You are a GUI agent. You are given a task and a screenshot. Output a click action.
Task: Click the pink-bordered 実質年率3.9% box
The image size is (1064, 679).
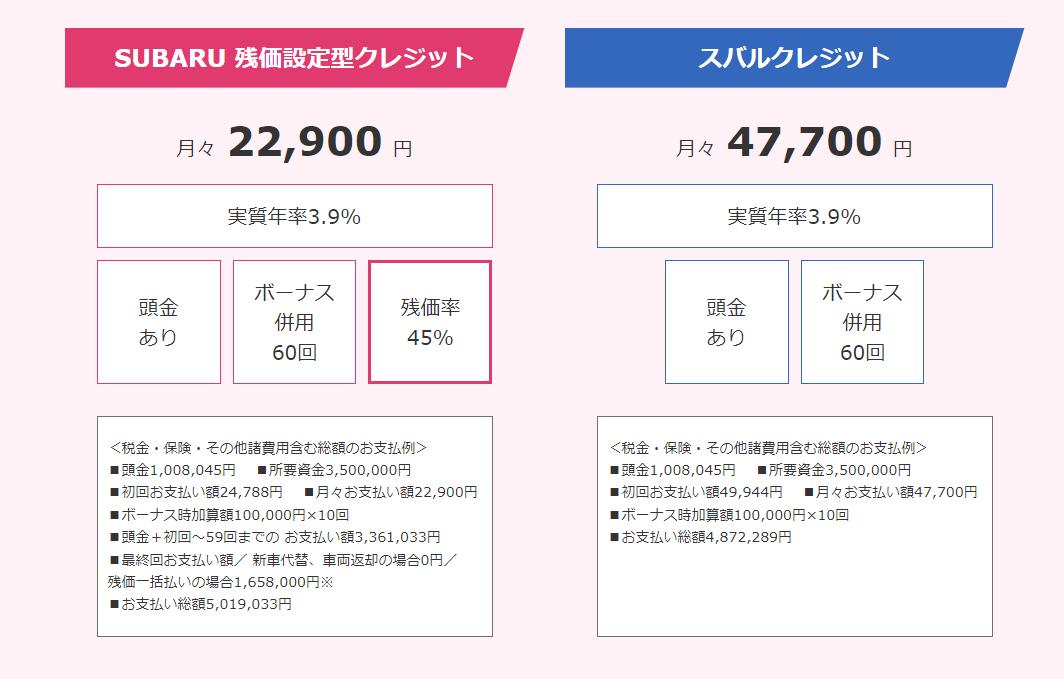294,216
